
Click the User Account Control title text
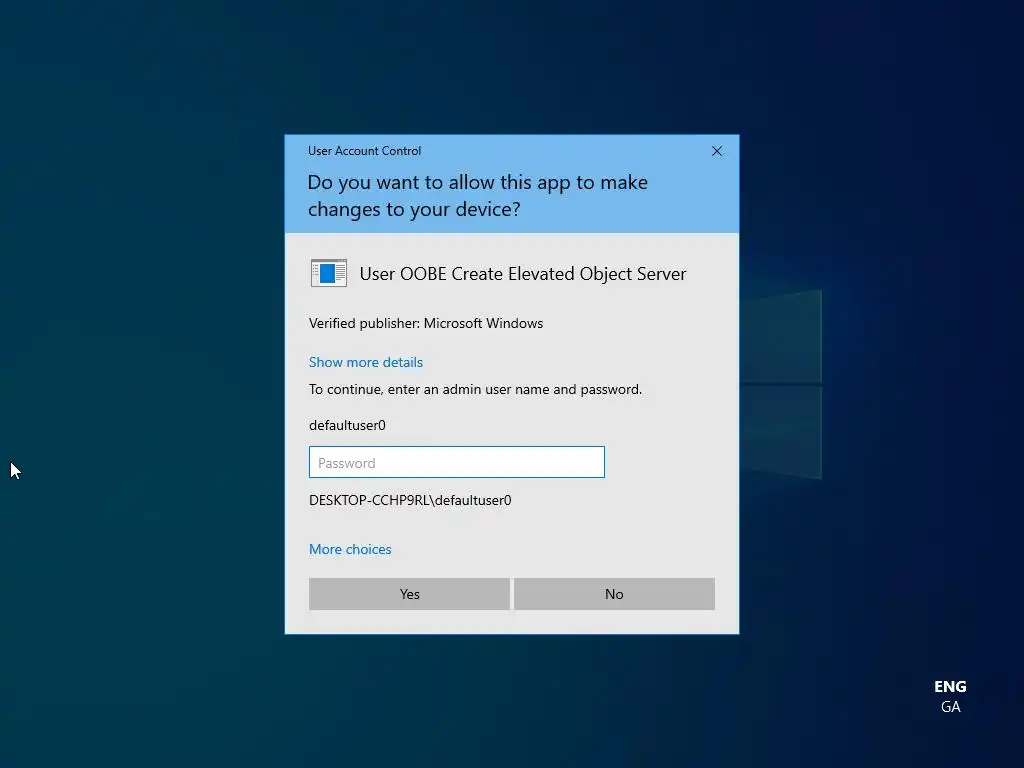[364, 151]
